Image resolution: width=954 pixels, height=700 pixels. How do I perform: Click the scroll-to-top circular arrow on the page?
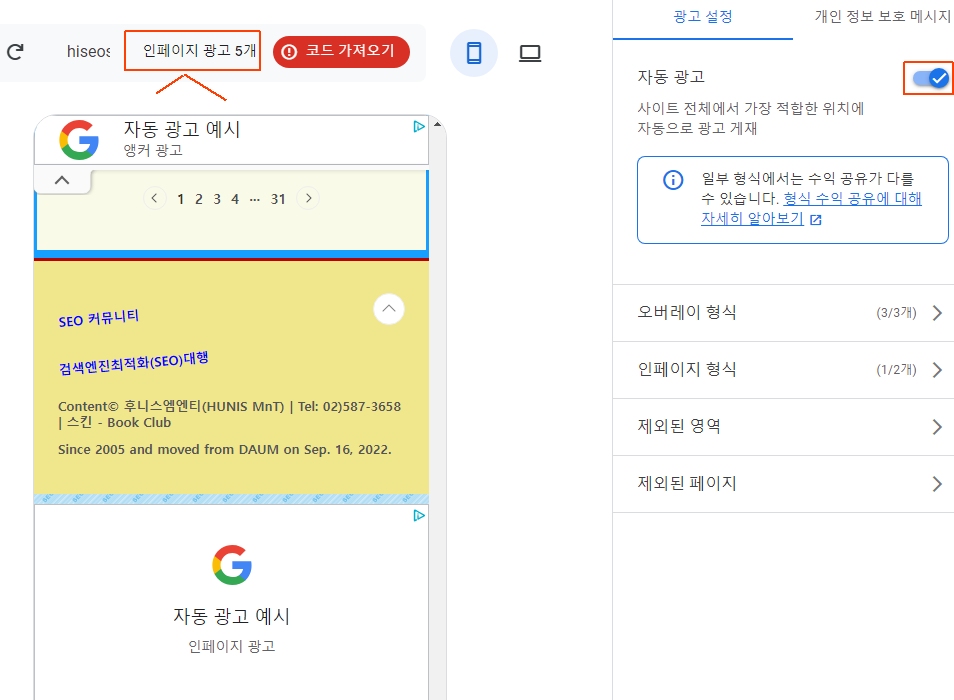(389, 309)
